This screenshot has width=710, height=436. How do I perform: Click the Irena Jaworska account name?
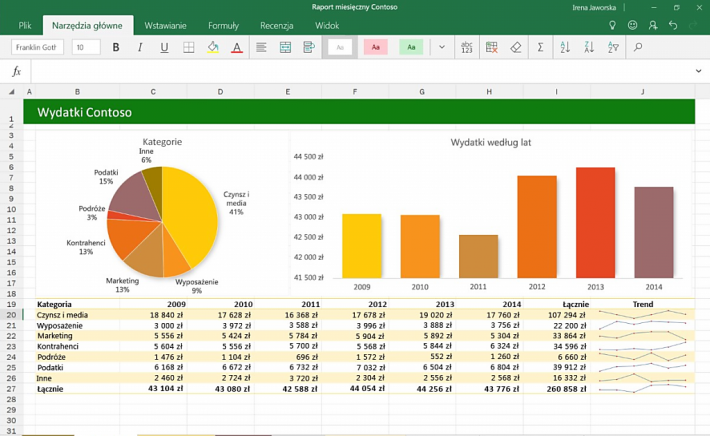tap(594, 8)
